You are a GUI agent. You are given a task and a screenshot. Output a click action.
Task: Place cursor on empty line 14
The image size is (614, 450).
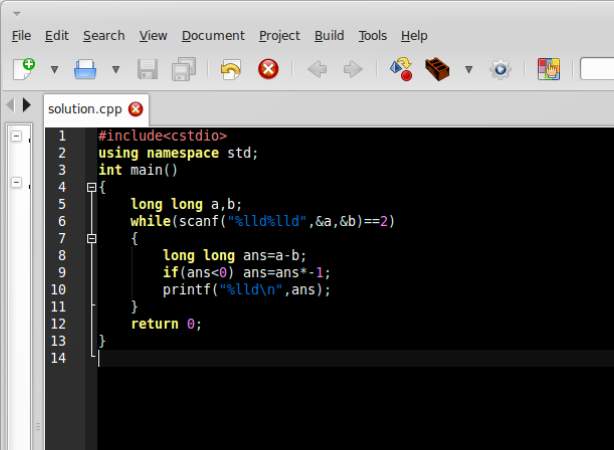[356, 358]
